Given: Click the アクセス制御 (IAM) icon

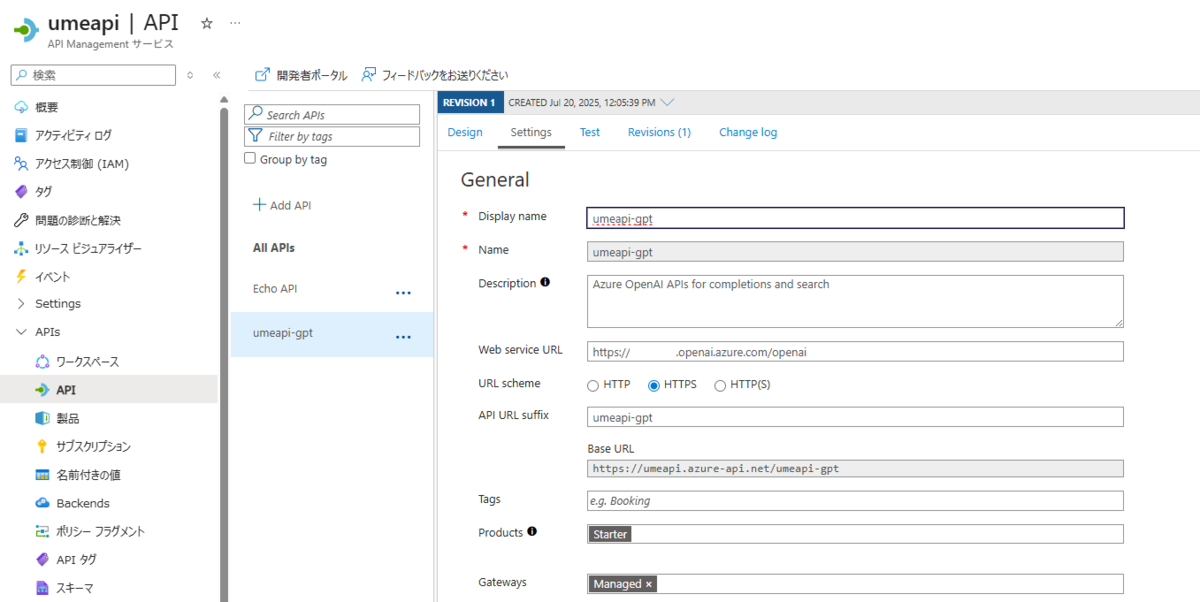Looking at the screenshot, I should pos(21,163).
